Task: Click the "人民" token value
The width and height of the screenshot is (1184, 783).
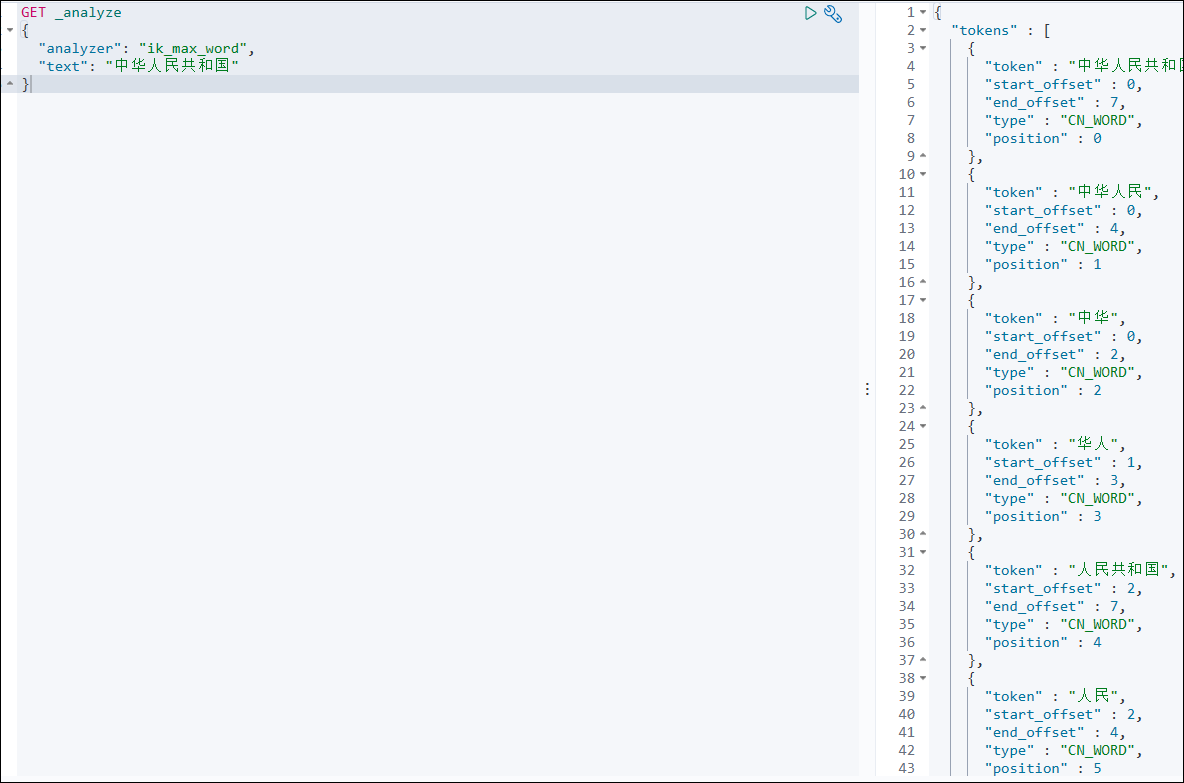Action: click(1093, 696)
